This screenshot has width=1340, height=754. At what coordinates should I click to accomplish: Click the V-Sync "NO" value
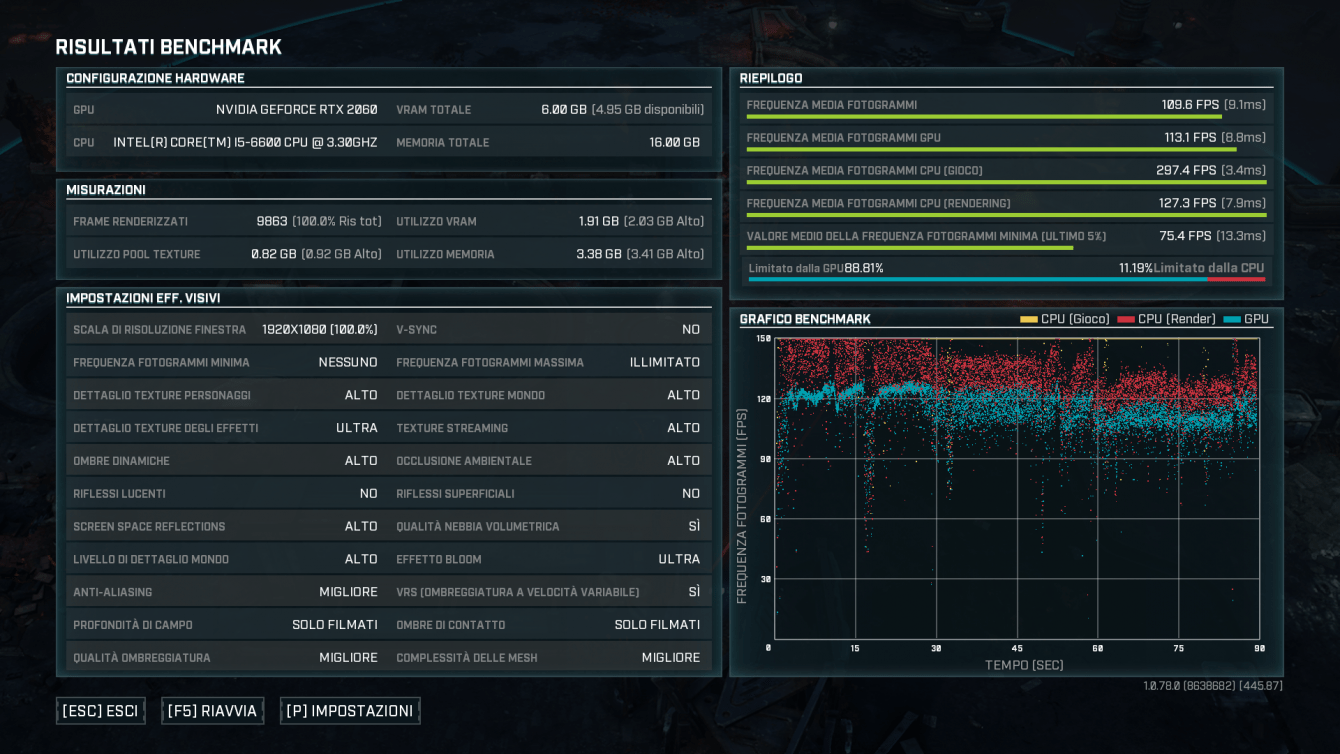pos(691,330)
